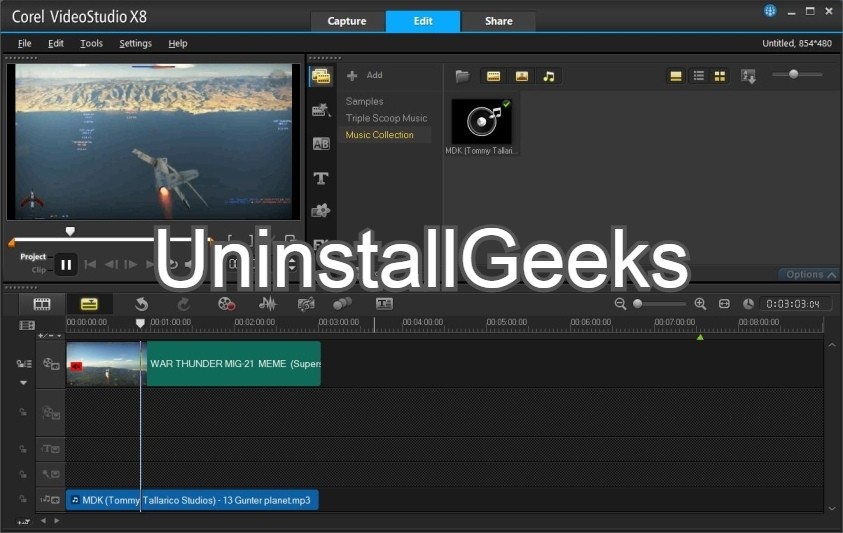This screenshot has height=533, width=843.
Task: Switch to the Capture tab
Action: pos(347,21)
